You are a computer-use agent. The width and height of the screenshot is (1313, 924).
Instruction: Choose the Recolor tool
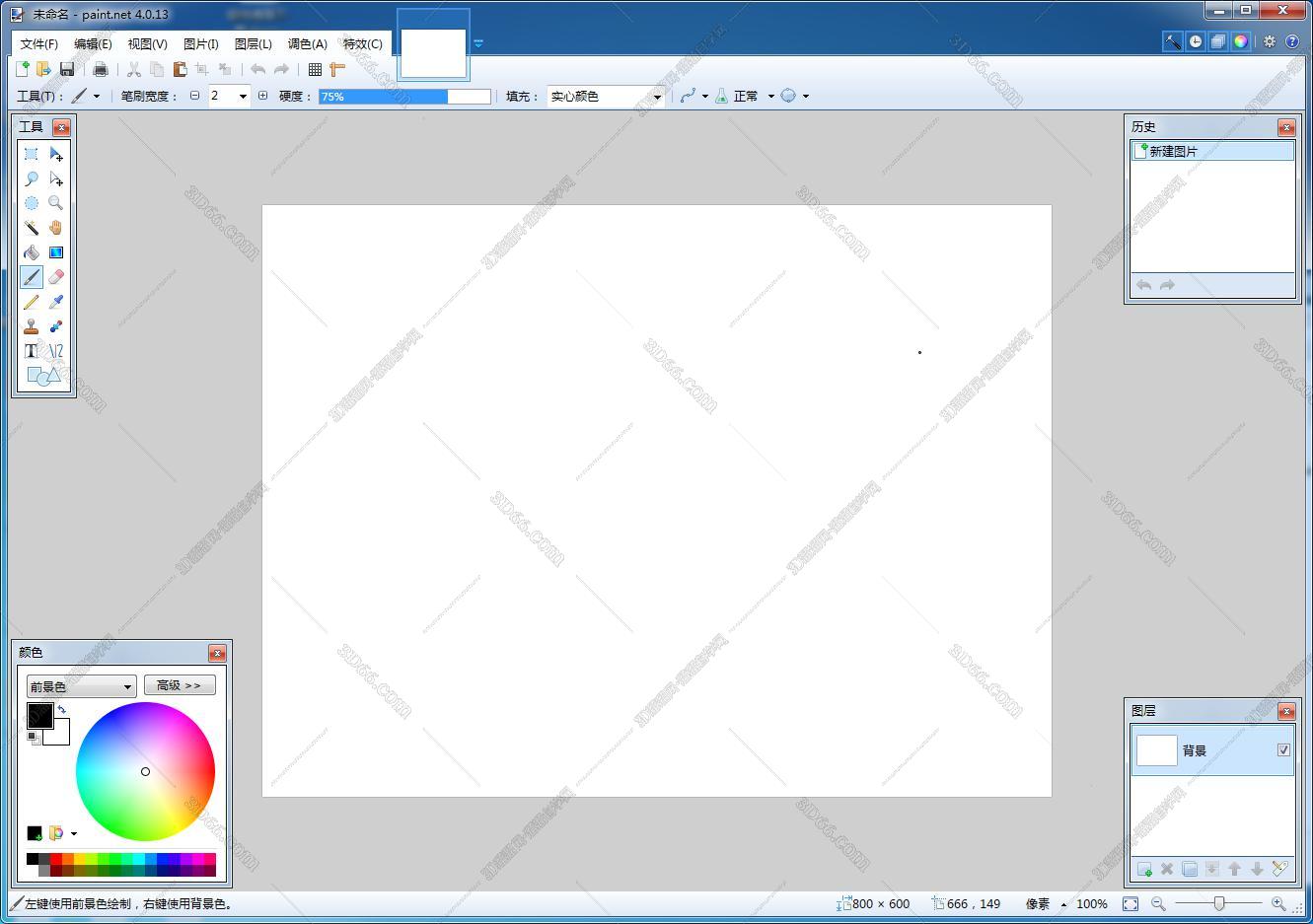tap(56, 326)
